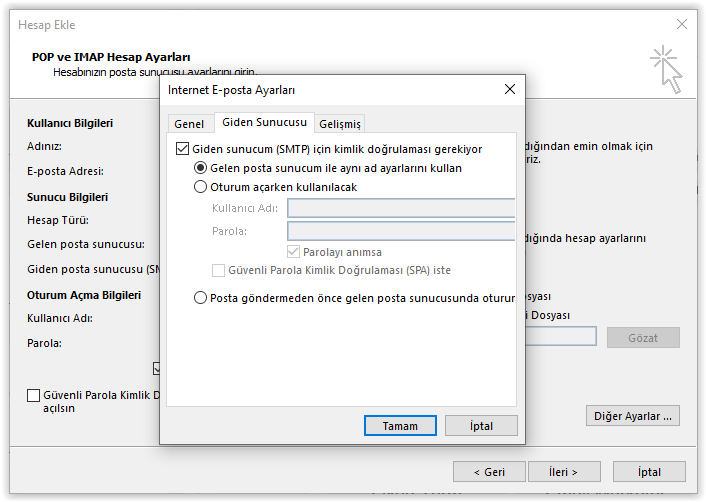The width and height of the screenshot is (706, 502).
Task: Click the Kullanıcı Adı field in dialog
Action: coord(401,208)
